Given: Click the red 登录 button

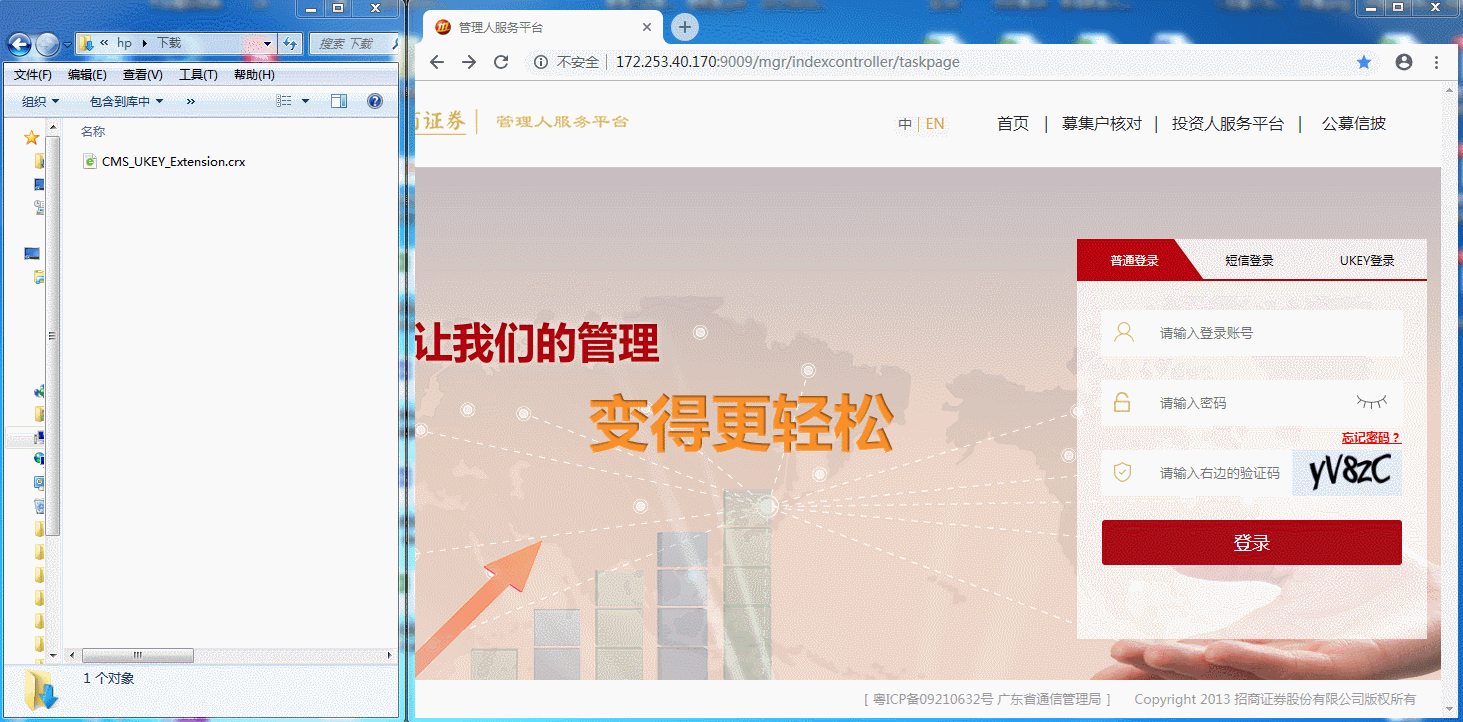Looking at the screenshot, I should [1252, 542].
